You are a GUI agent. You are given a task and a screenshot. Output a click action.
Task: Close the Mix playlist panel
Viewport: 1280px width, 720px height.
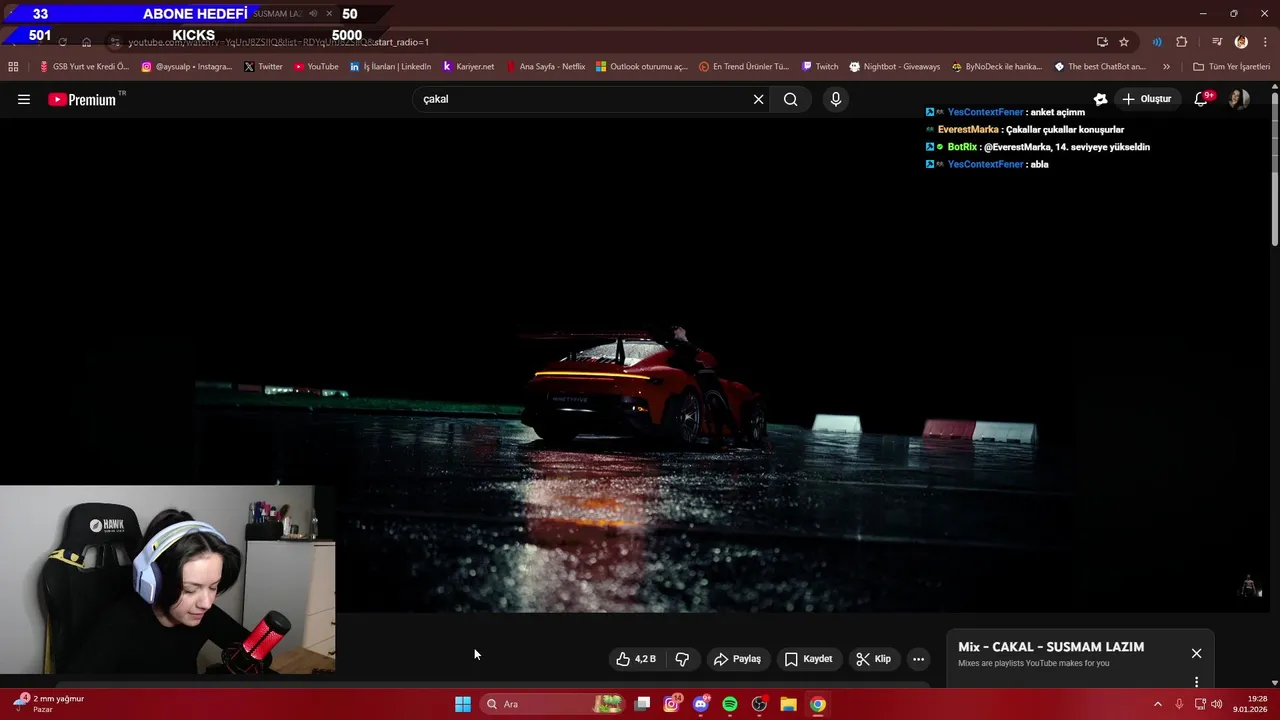point(1196,653)
